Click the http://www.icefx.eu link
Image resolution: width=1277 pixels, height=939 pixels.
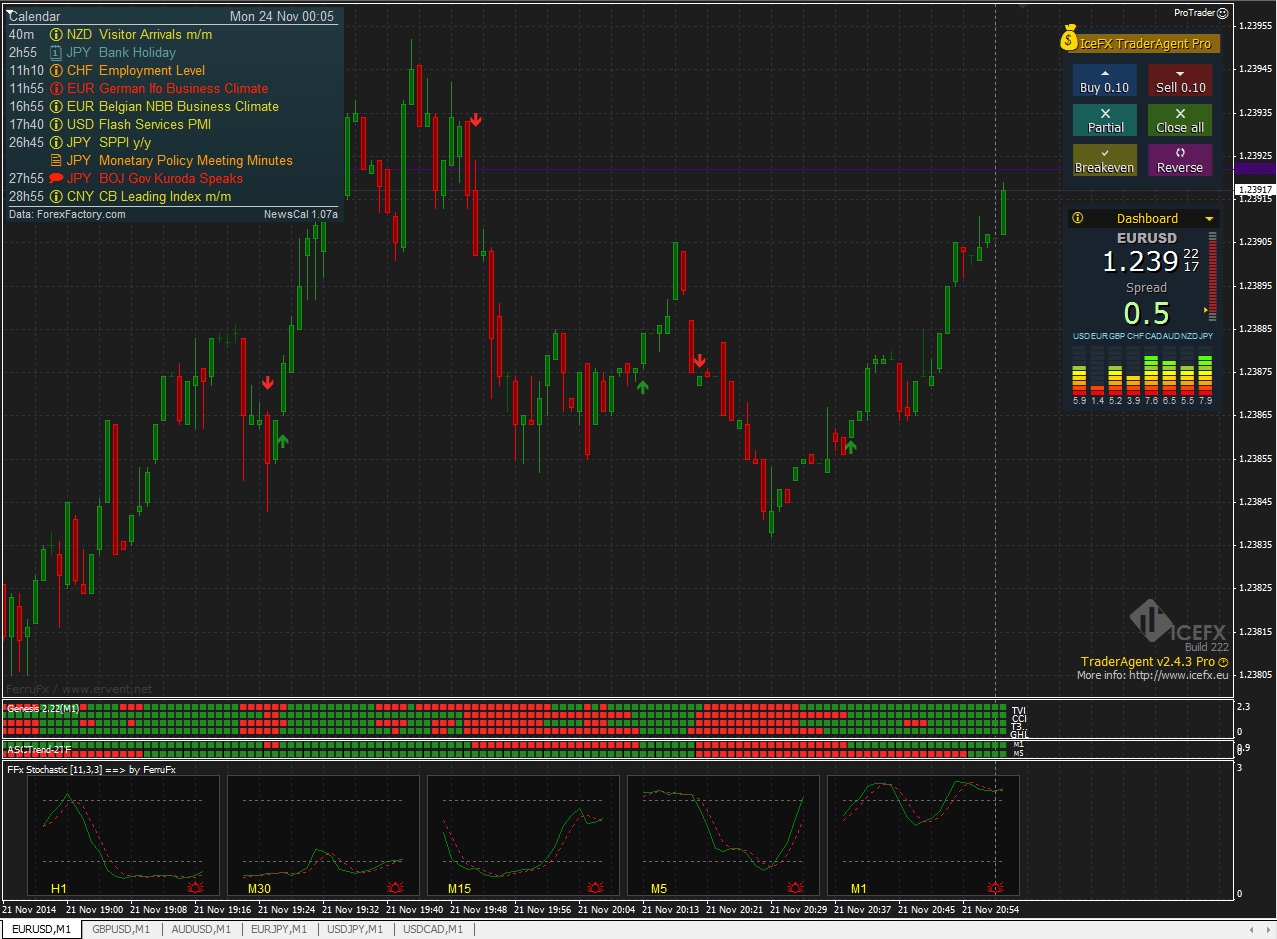[x=1178, y=675]
